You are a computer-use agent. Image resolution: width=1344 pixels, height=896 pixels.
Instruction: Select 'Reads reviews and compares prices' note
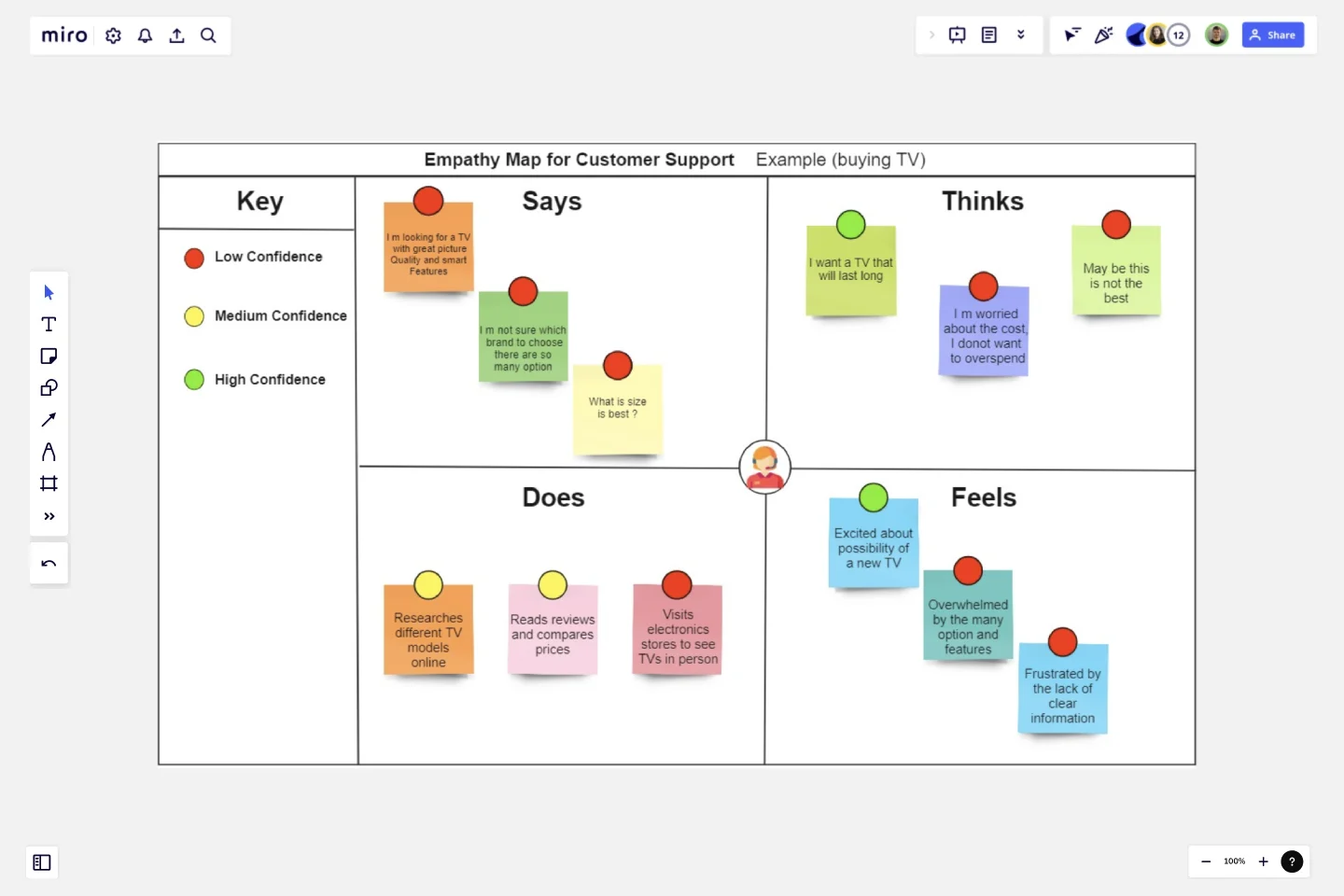[x=553, y=630]
